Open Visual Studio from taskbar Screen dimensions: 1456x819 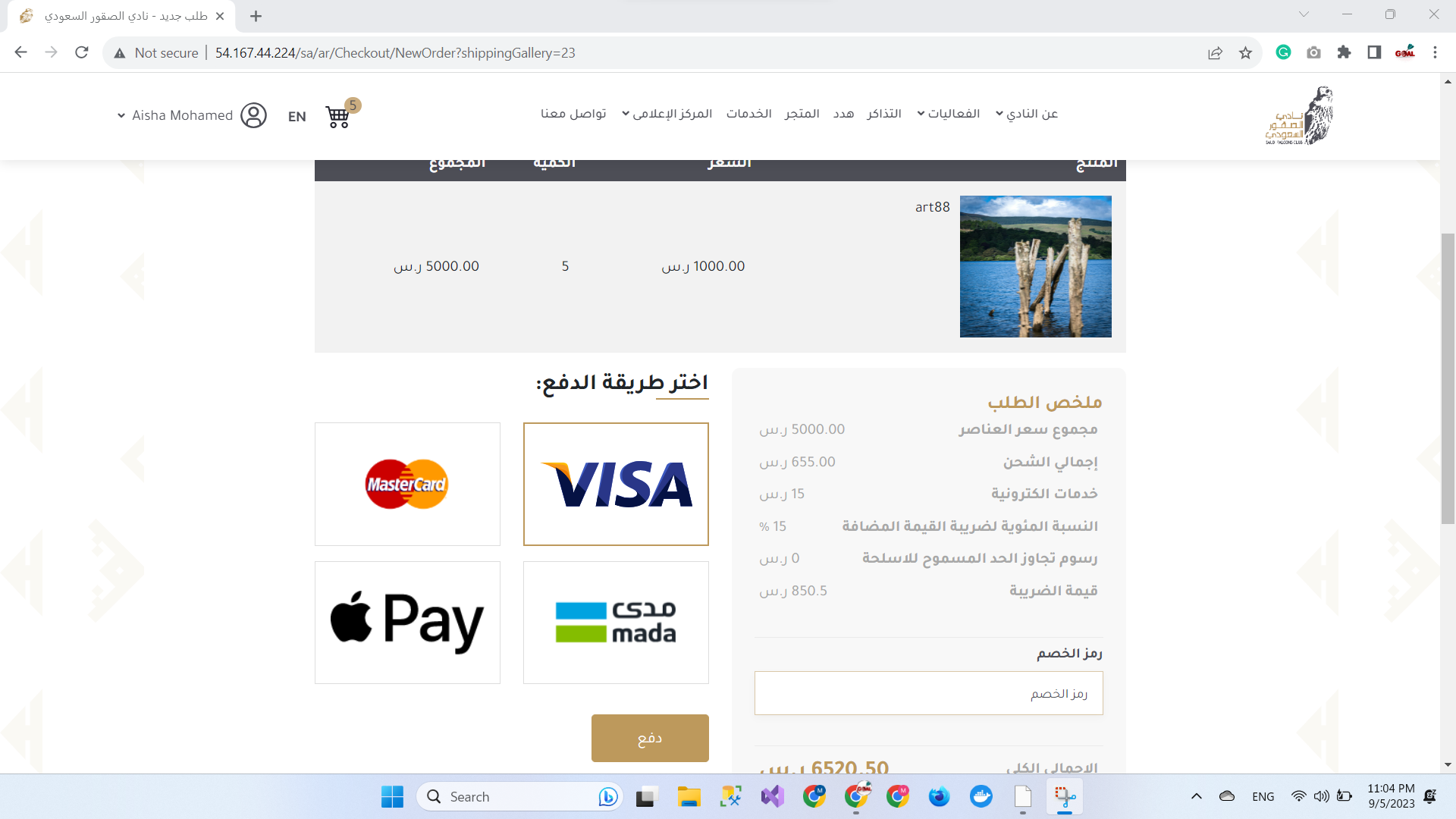773,796
